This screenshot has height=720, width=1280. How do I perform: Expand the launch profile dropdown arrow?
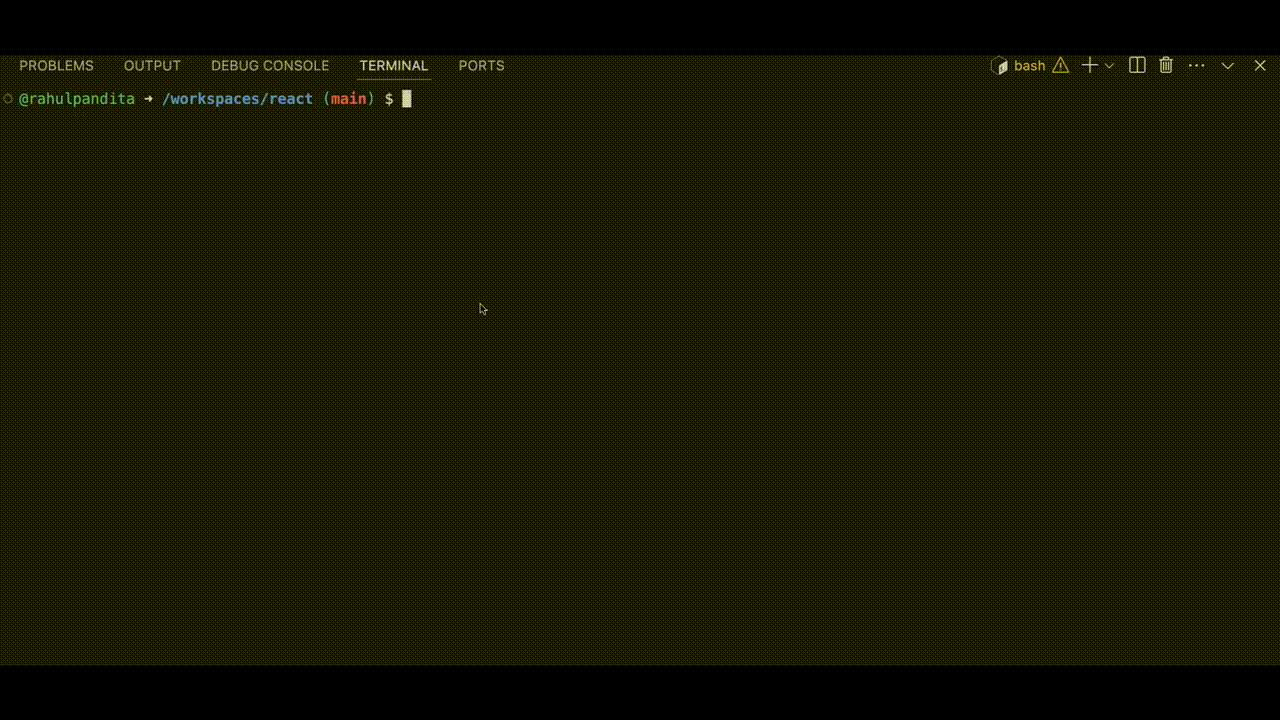[x=1109, y=66]
